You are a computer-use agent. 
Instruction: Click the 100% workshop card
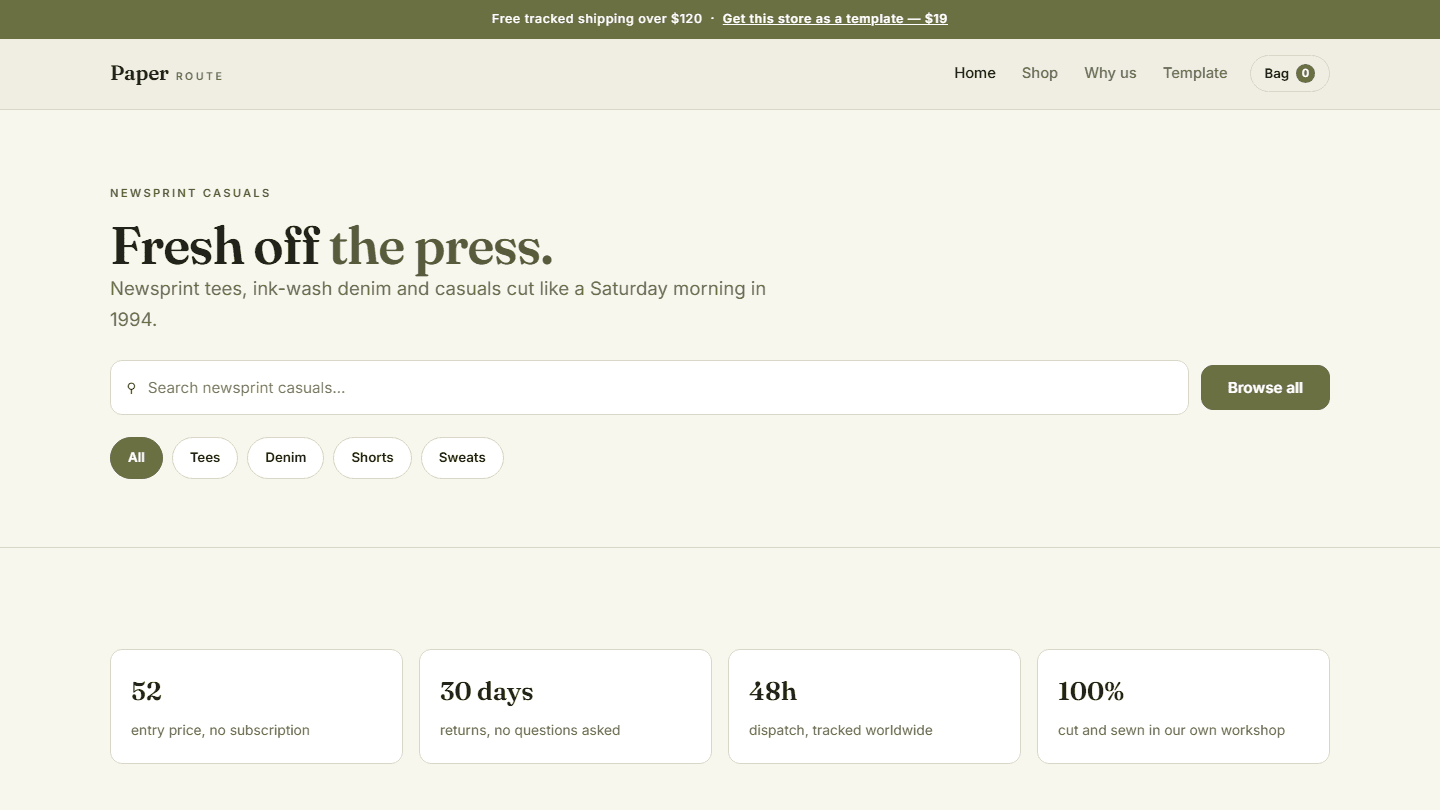[1183, 706]
